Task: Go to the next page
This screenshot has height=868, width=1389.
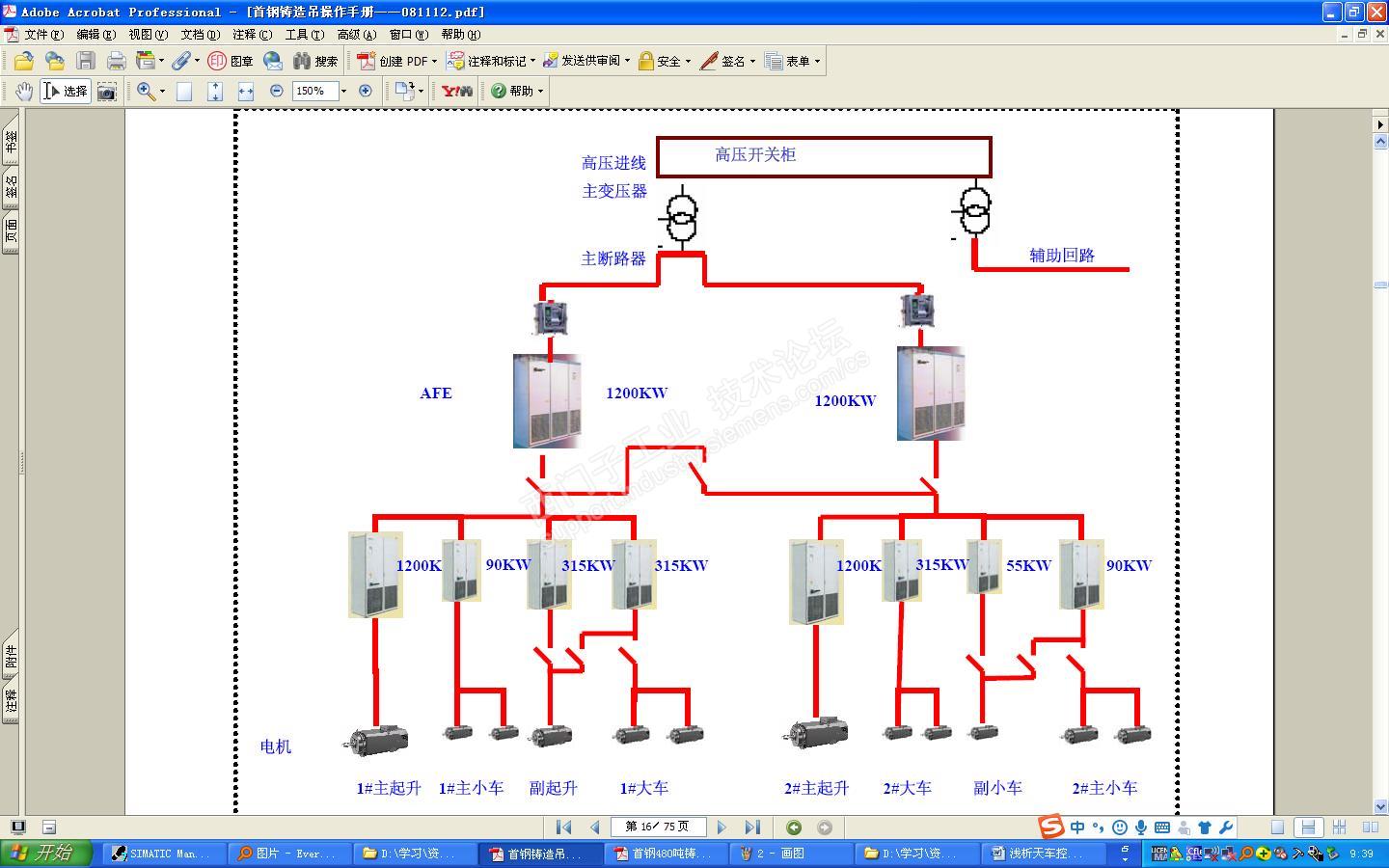Action: coord(722,827)
